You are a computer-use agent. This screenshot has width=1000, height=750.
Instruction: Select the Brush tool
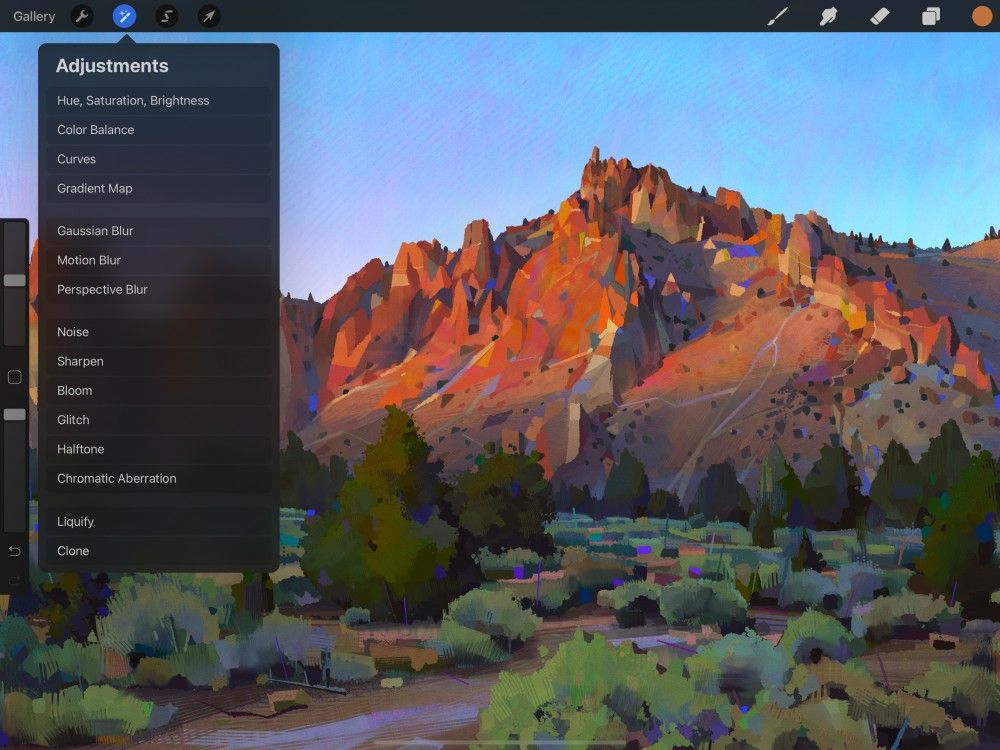(x=778, y=16)
